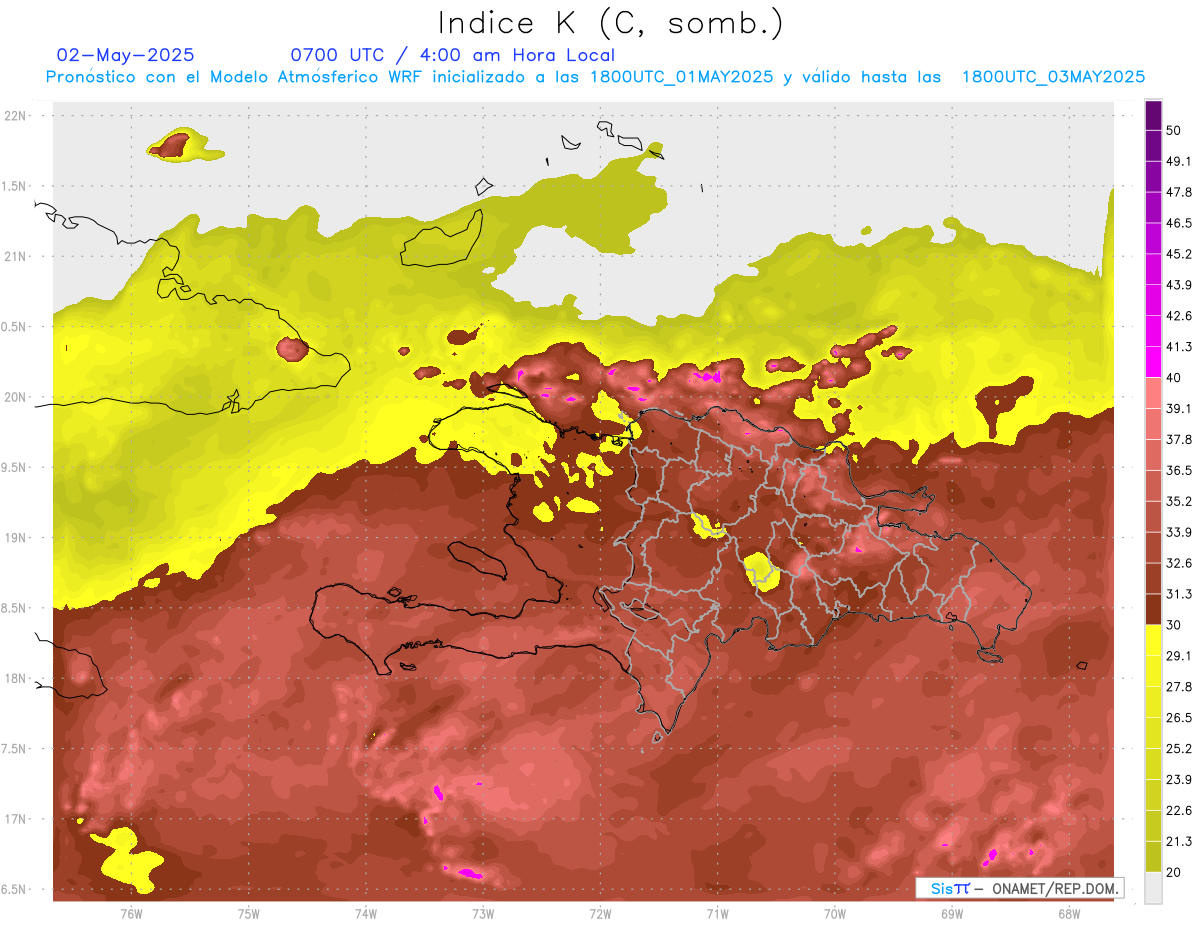Pick the '22.6' value on the color scale
This screenshot has height=927, width=1200.
coord(1178,811)
